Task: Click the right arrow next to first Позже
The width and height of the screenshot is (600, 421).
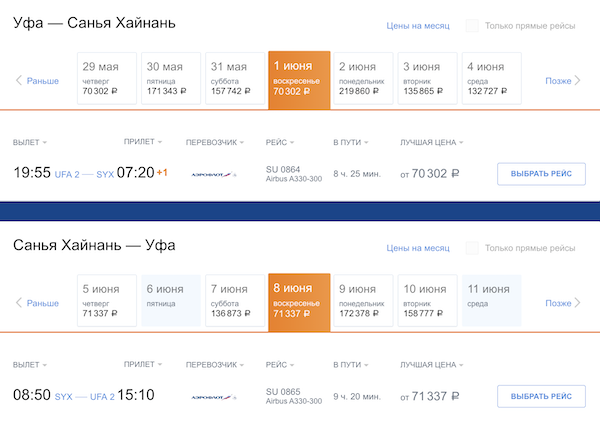Action: click(578, 80)
